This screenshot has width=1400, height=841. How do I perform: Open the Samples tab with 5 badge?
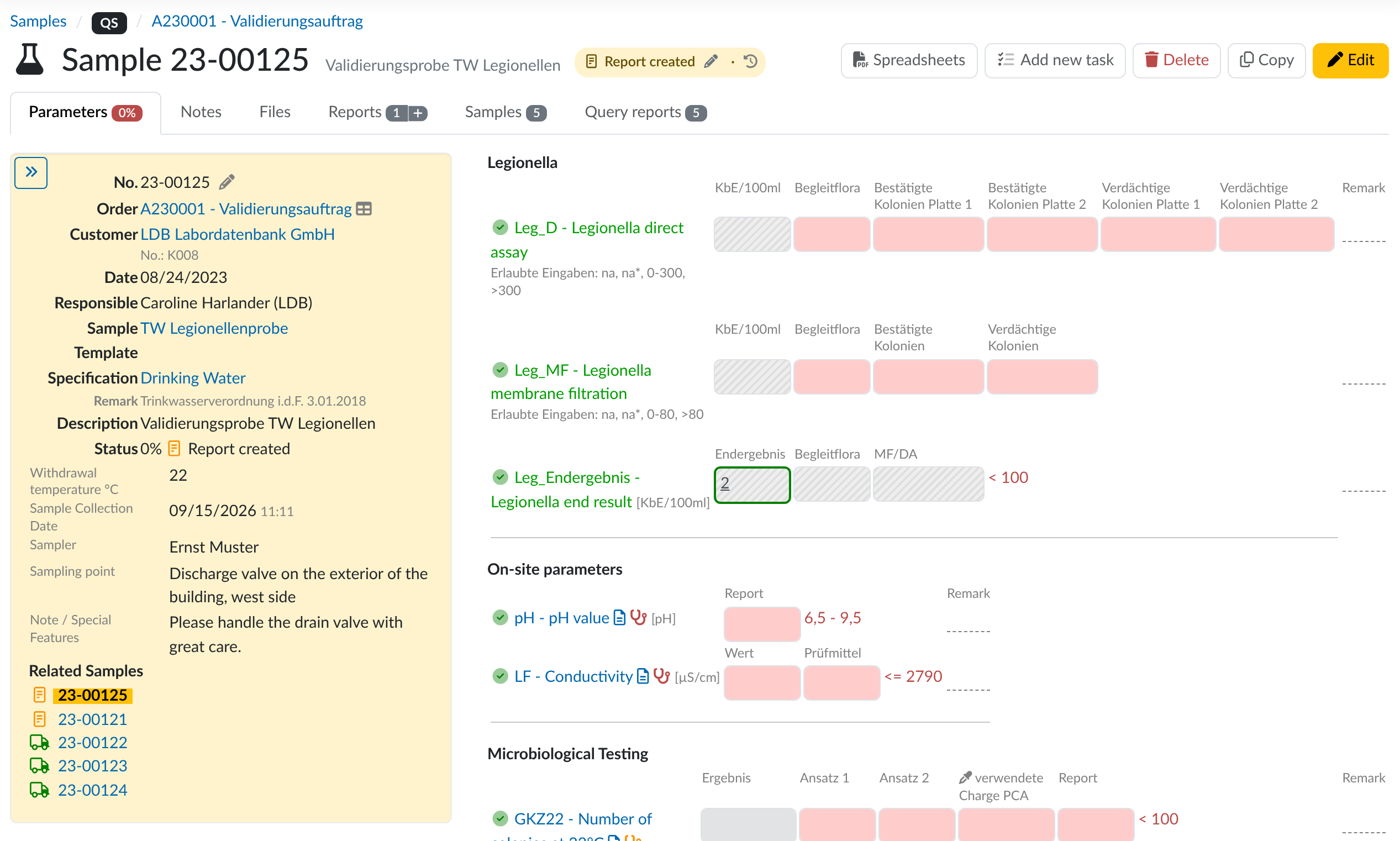pyautogui.click(x=506, y=112)
